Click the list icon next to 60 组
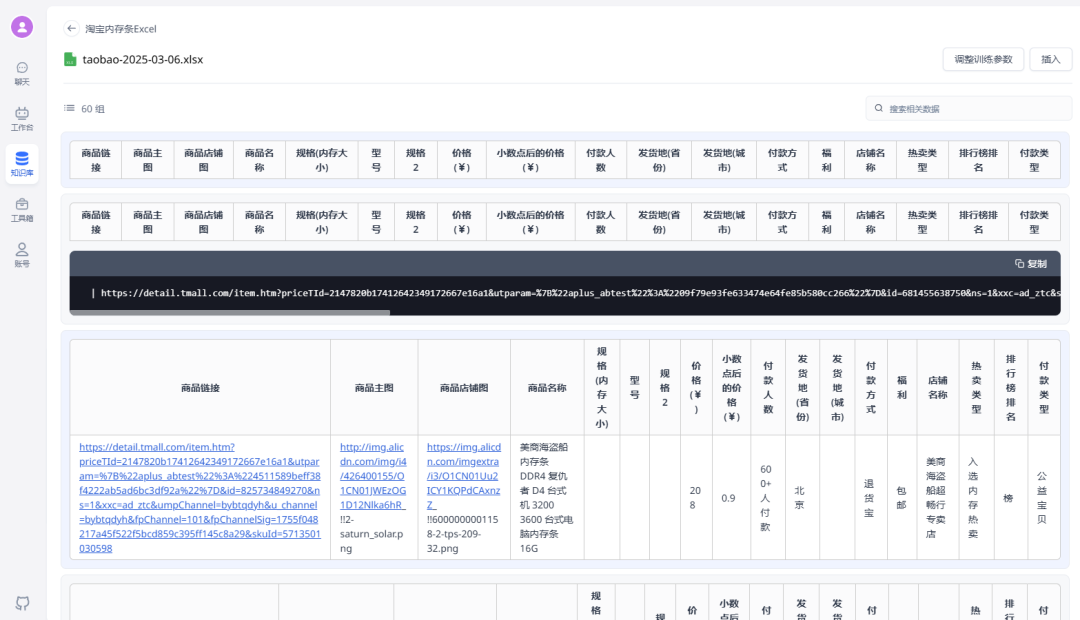The width and height of the screenshot is (1080, 620). click(x=69, y=108)
